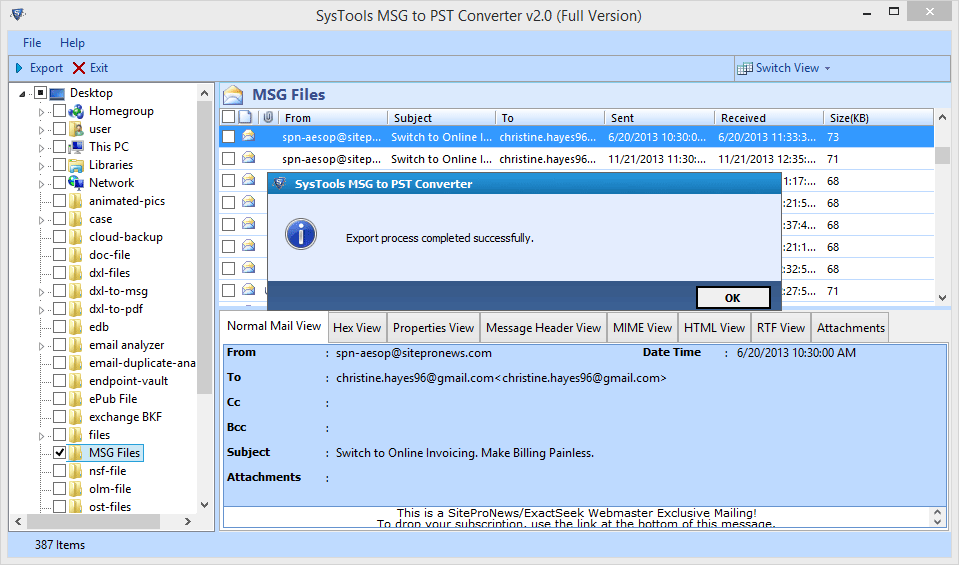The image size is (959, 565).
Task: Click envelope icon of first email row
Action: coord(248,136)
